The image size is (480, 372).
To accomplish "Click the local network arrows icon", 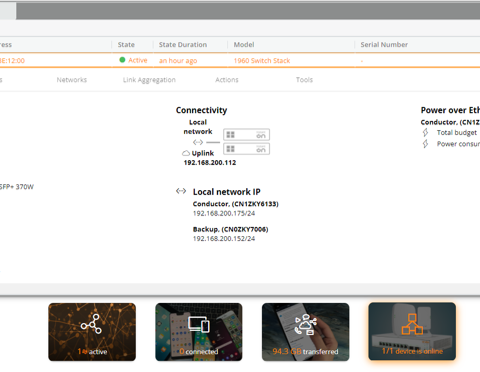I will 198,142.
